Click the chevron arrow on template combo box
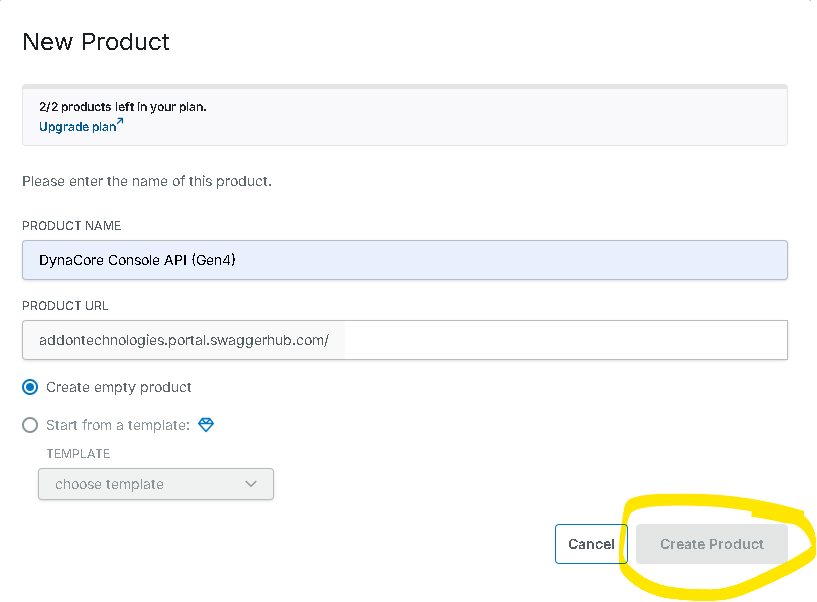Image resolution: width=817 pixels, height=602 pixels. [251, 484]
